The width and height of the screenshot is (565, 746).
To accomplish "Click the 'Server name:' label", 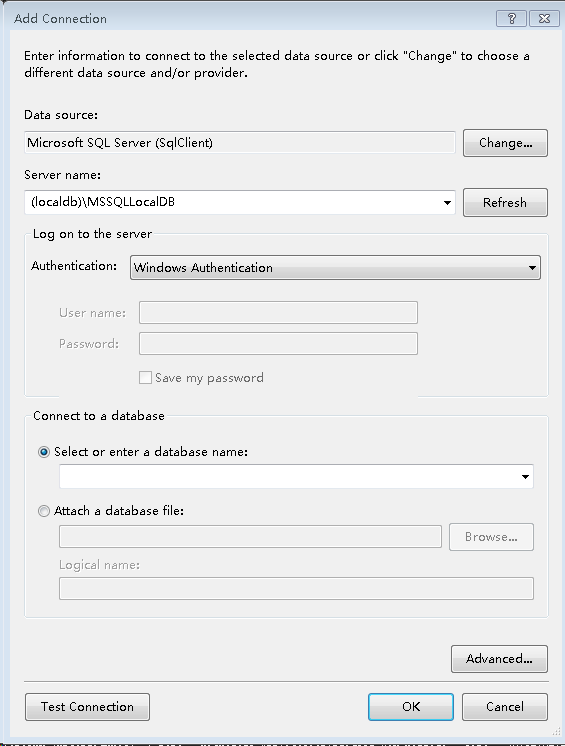I will [62, 175].
